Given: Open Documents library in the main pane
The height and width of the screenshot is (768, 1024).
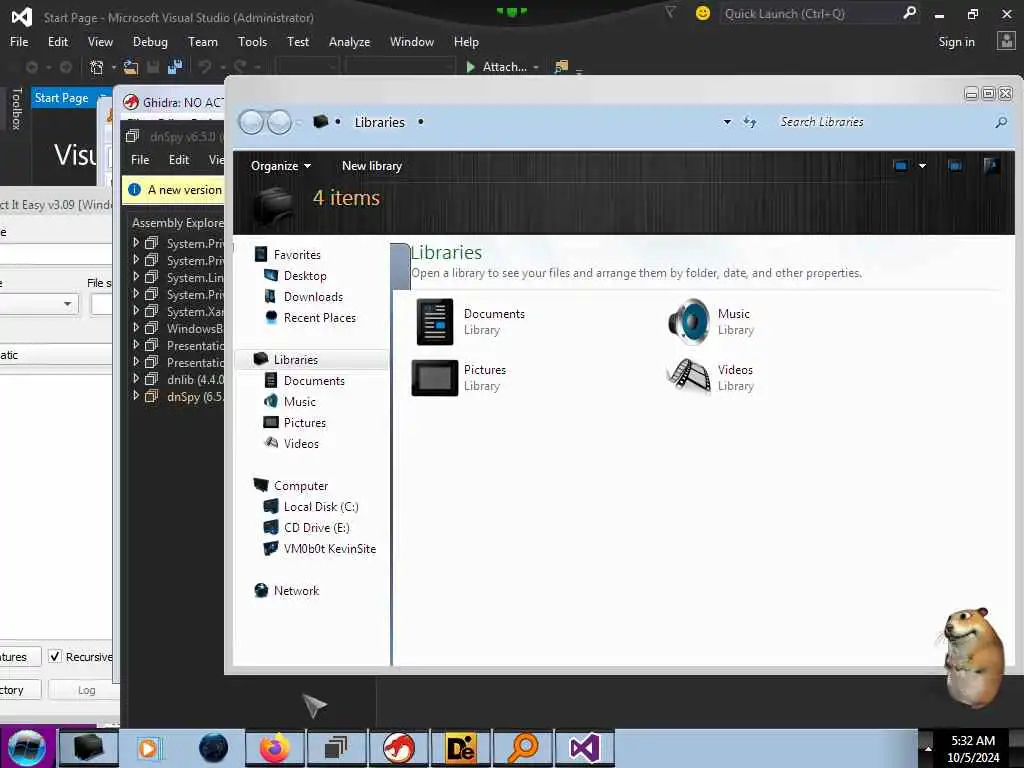Looking at the screenshot, I should pyautogui.click(x=472, y=321).
